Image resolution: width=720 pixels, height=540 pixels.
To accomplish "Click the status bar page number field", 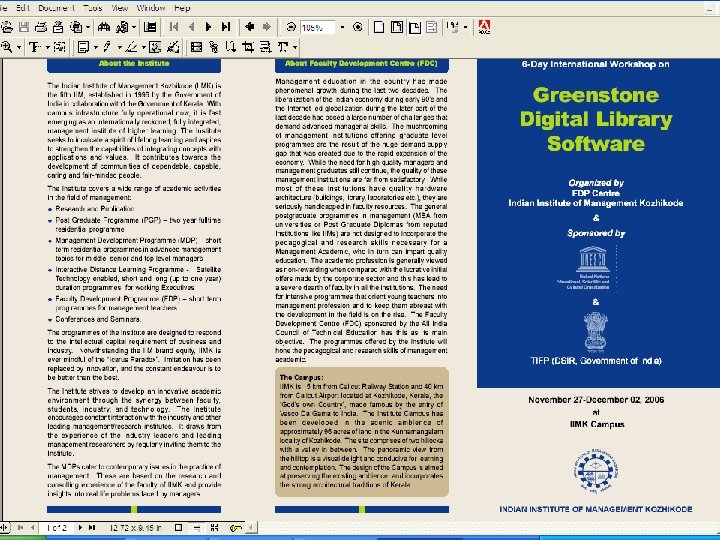I will tap(56, 528).
